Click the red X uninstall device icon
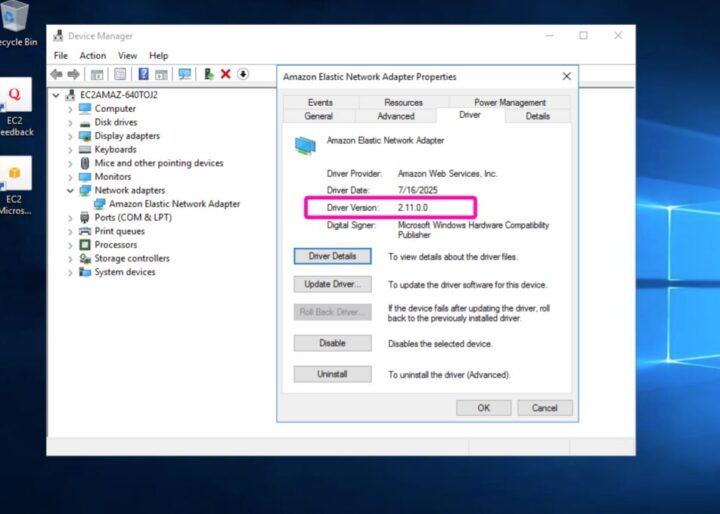 point(226,74)
